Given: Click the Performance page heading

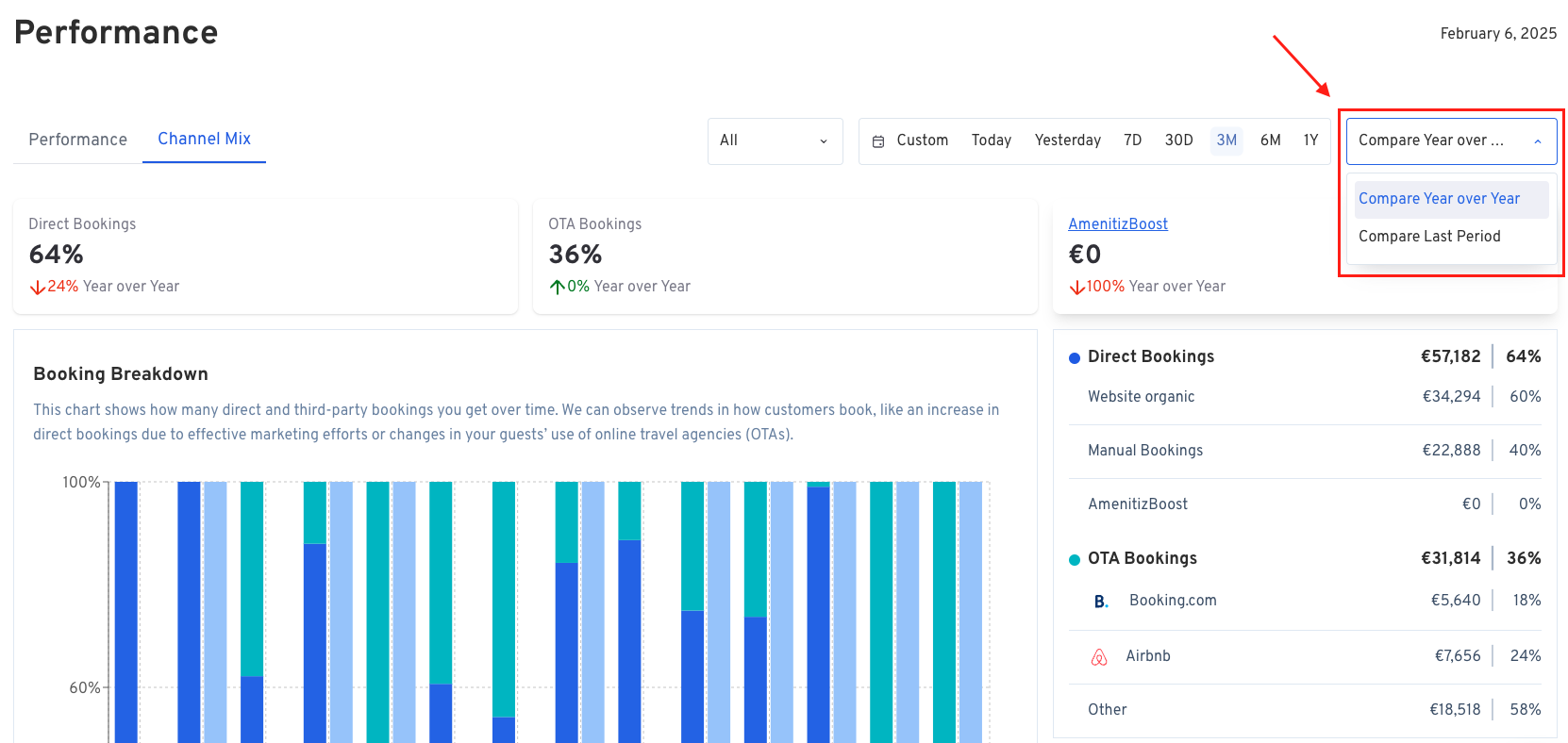Looking at the screenshot, I should tap(116, 32).
